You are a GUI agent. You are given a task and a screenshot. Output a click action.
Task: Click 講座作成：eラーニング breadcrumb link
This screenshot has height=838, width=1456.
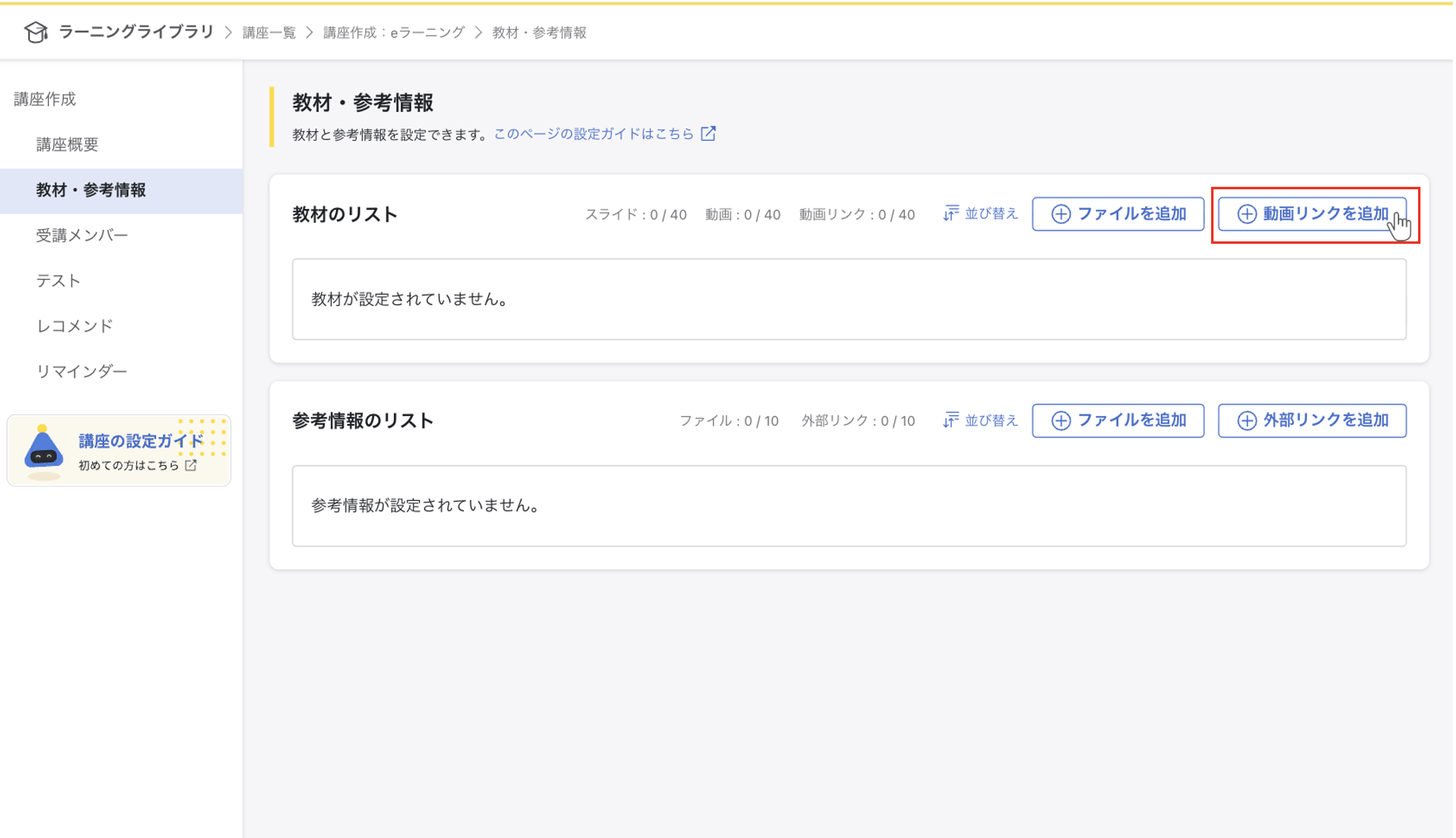[x=394, y=32]
